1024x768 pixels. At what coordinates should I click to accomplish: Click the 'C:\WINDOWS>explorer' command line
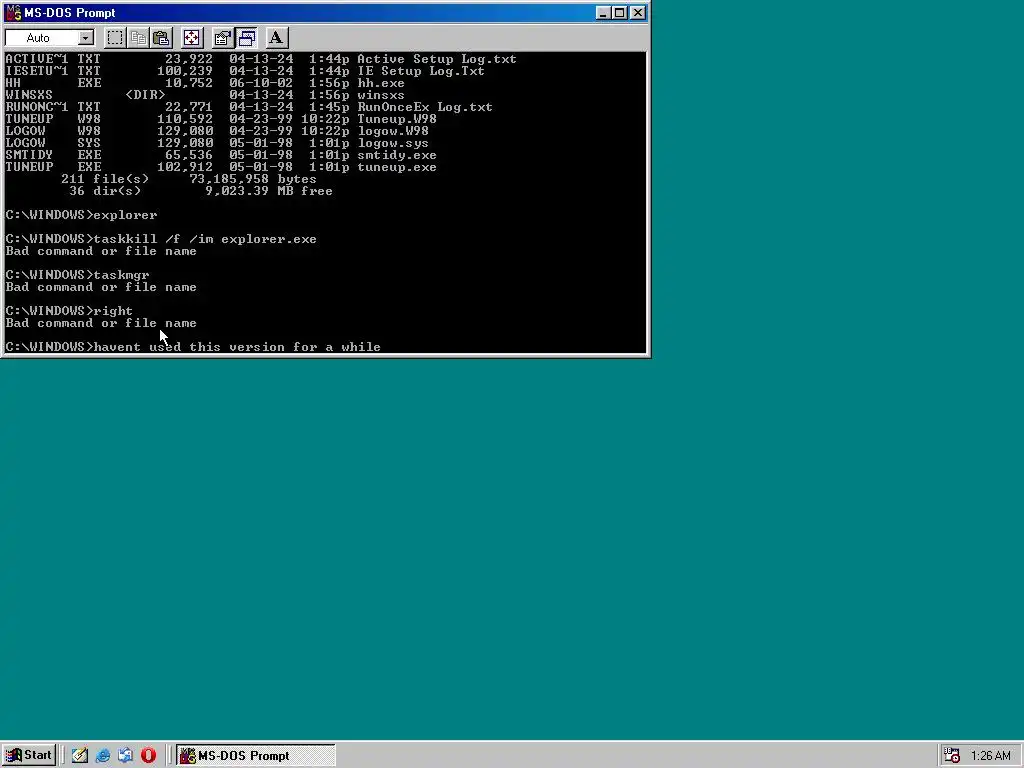coord(81,215)
